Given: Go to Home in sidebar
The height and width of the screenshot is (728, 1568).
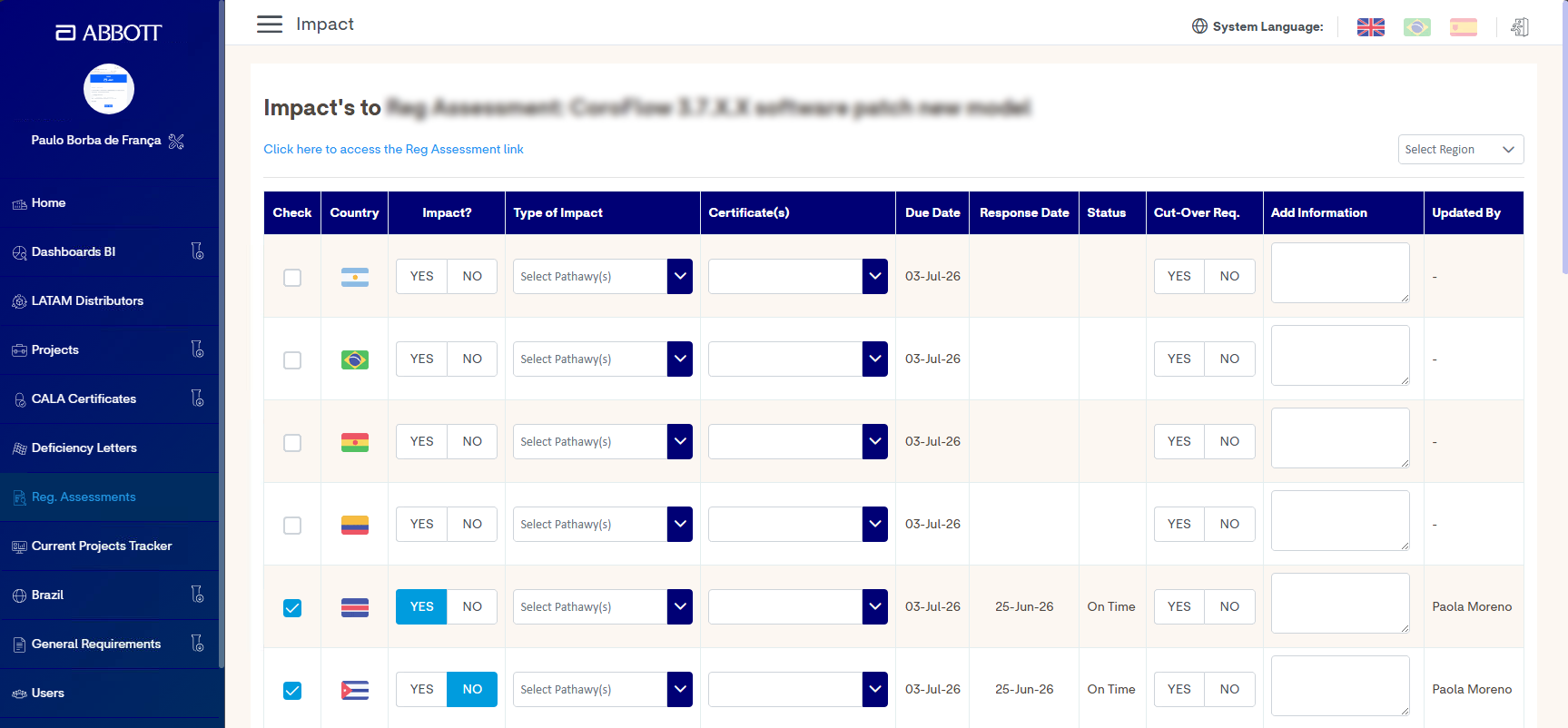Looking at the screenshot, I should pyautogui.click(x=109, y=203).
